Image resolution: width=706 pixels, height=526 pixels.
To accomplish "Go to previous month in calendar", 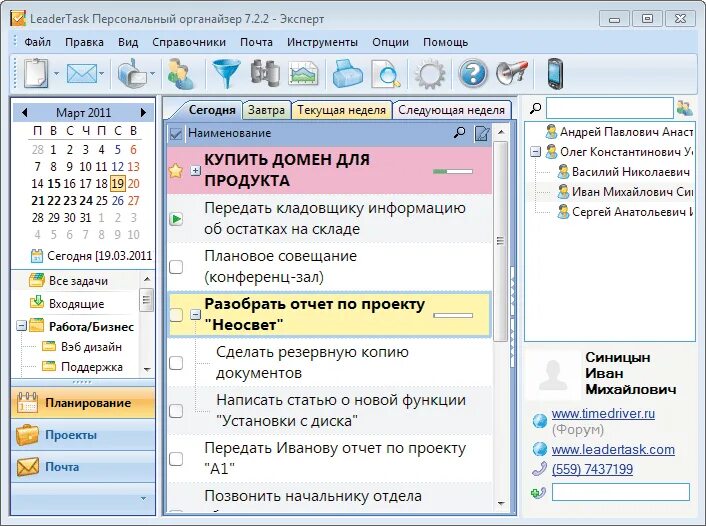I will (x=25, y=112).
